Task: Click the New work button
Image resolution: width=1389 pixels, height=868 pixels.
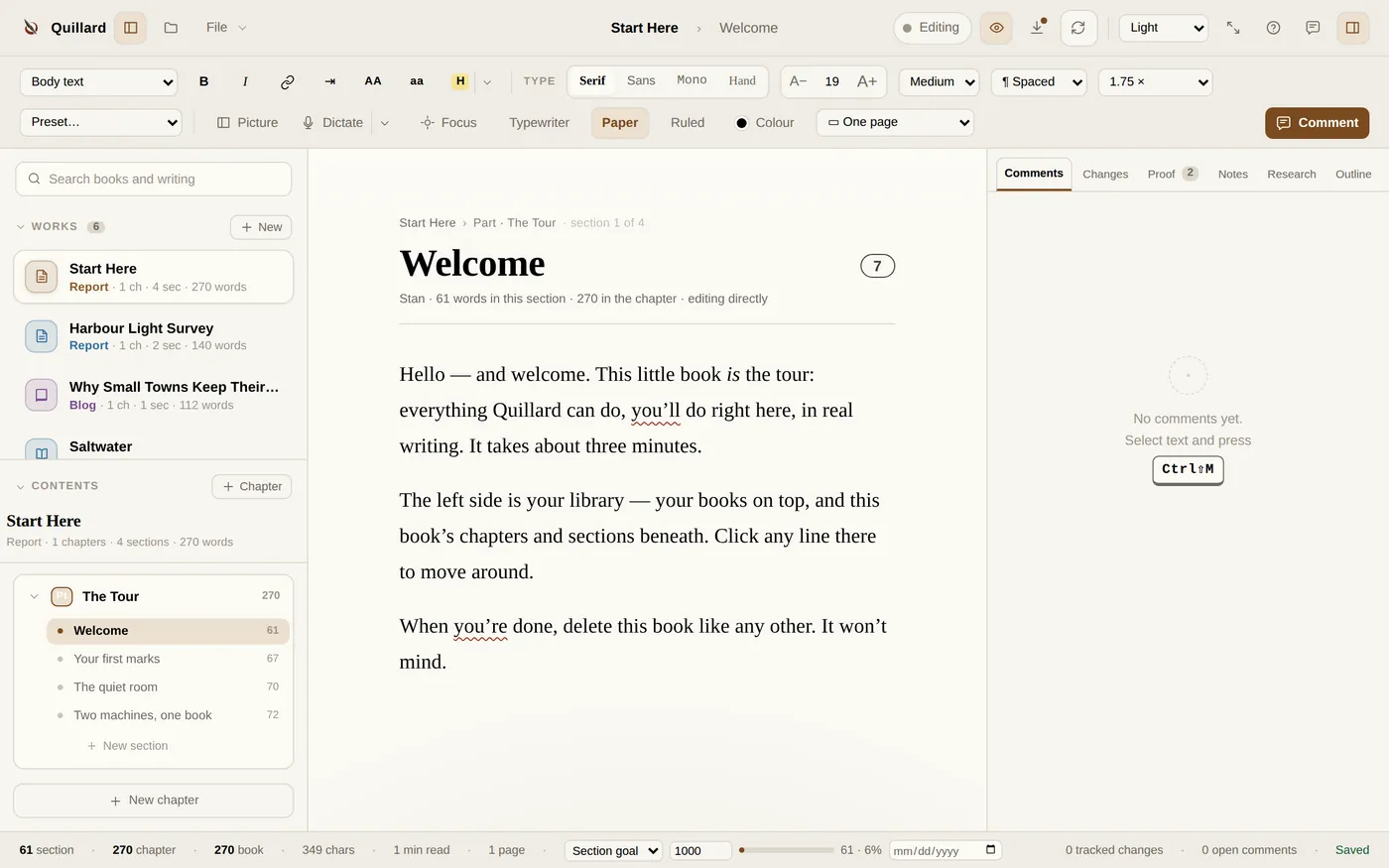Action: [261, 227]
